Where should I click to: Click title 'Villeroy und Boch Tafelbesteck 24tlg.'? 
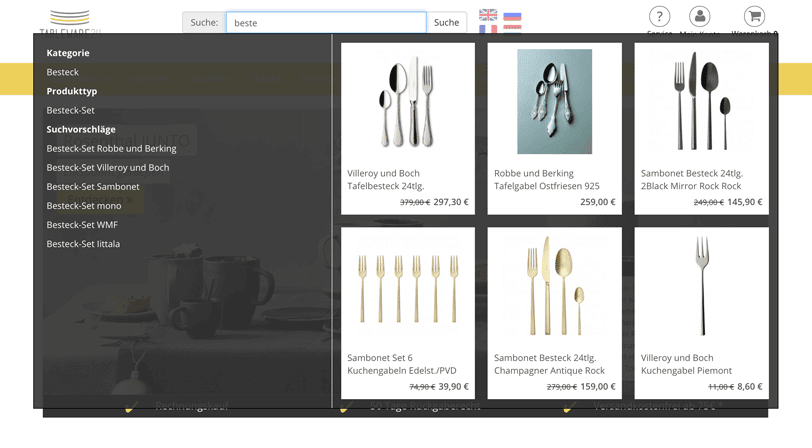[x=385, y=180]
